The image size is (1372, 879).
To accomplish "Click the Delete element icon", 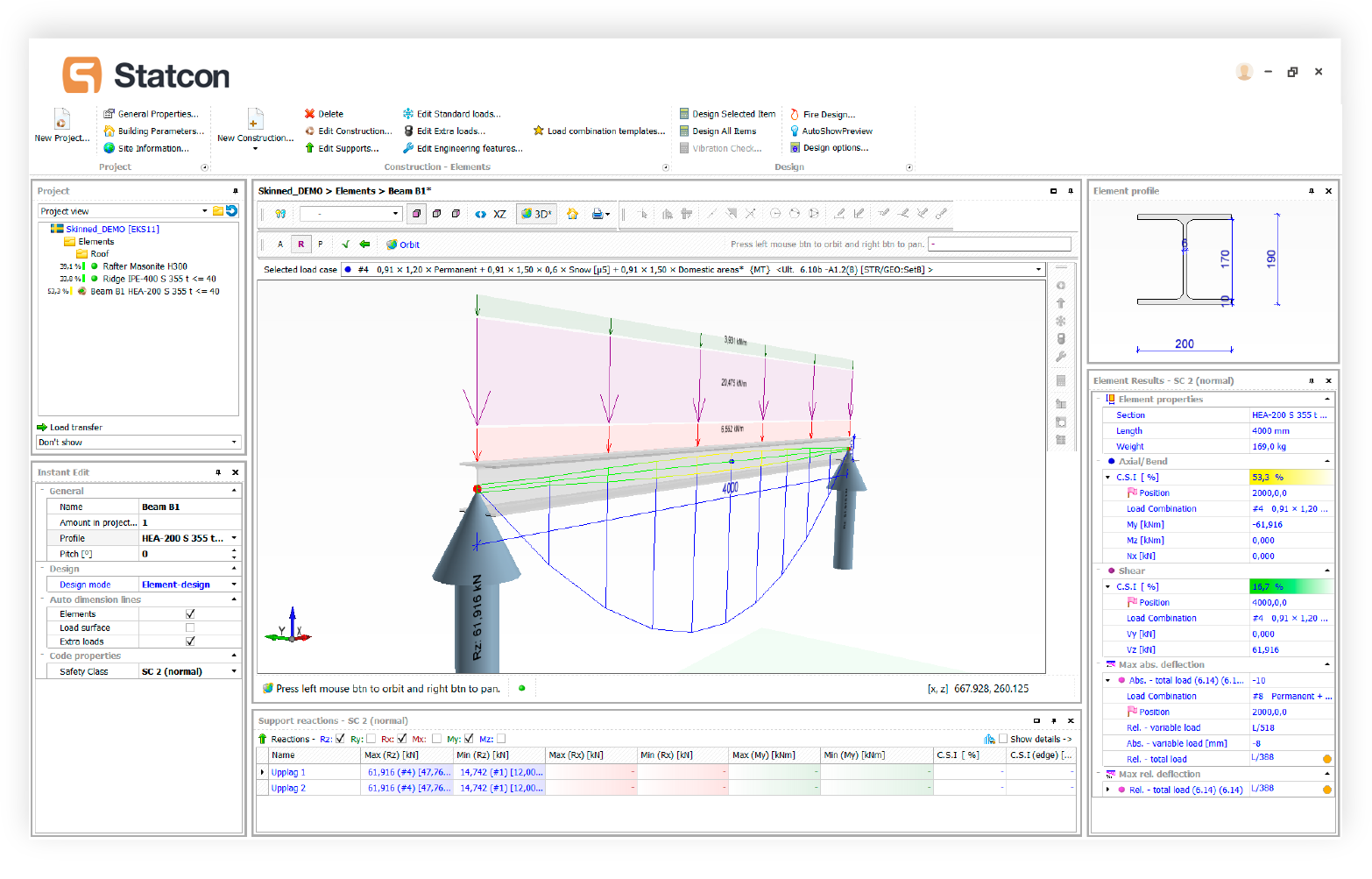I will click(x=309, y=114).
